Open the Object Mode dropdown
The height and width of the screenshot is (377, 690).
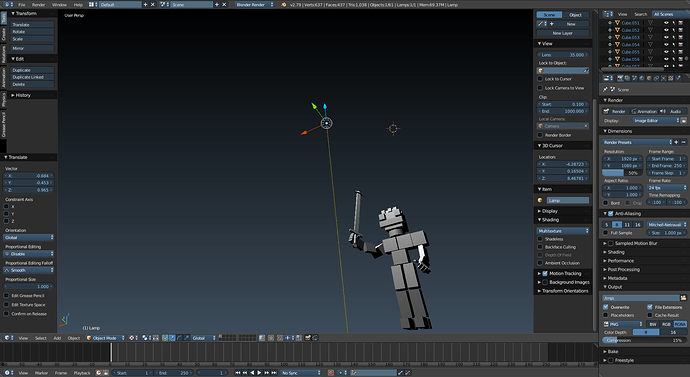click(x=105, y=338)
